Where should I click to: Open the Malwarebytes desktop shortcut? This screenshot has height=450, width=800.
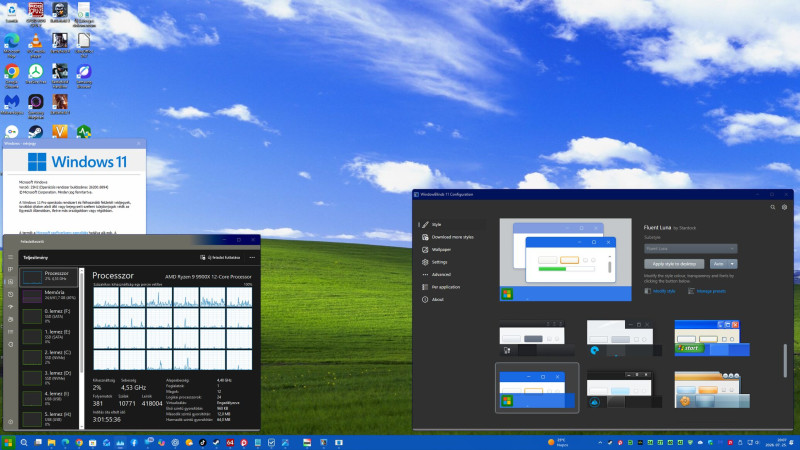[x=12, y=105]
